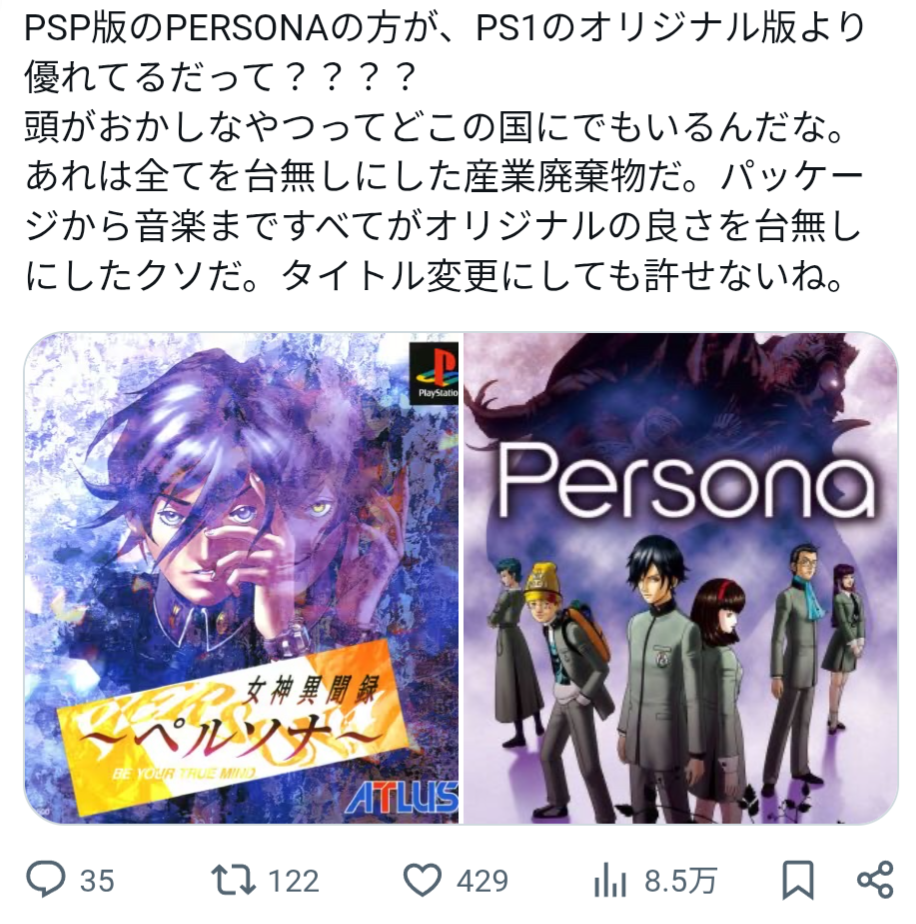Open the share icon menu
Screen dimensions: 916x924
875,880
